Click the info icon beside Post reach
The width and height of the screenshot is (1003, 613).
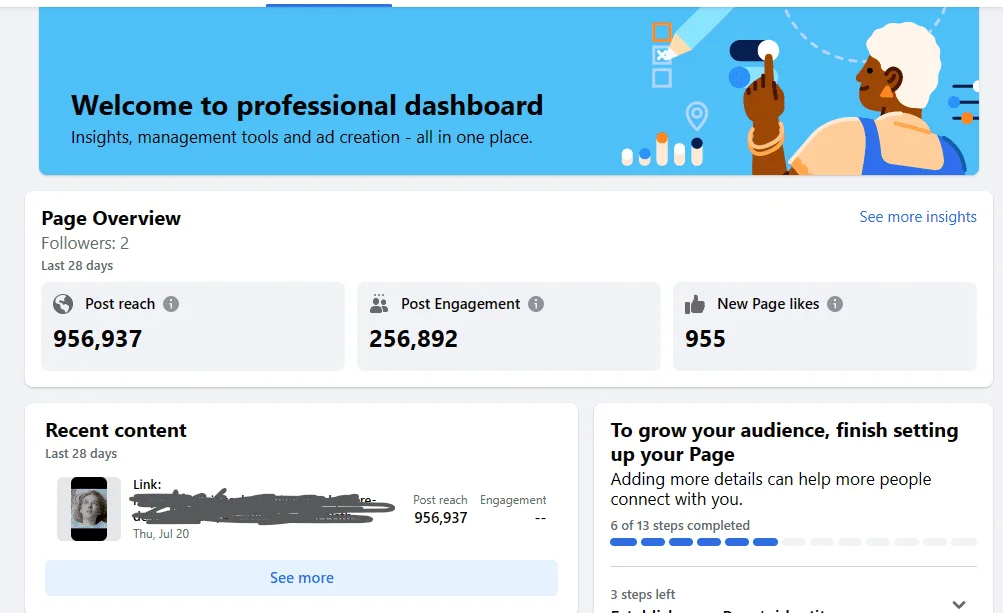pyautogui.click(x=171, y=304)
